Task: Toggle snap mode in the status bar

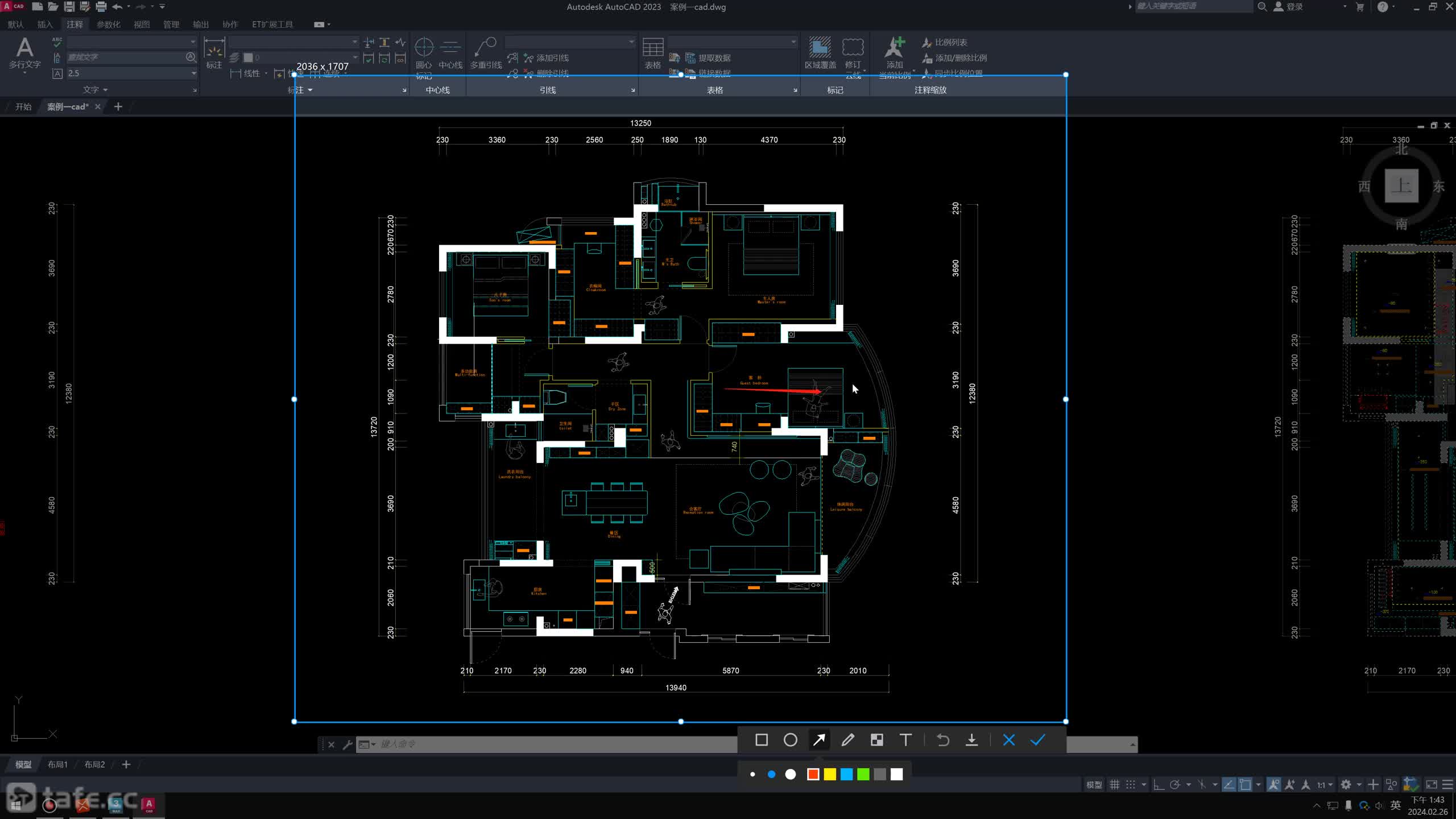Action: (1131, 785)
